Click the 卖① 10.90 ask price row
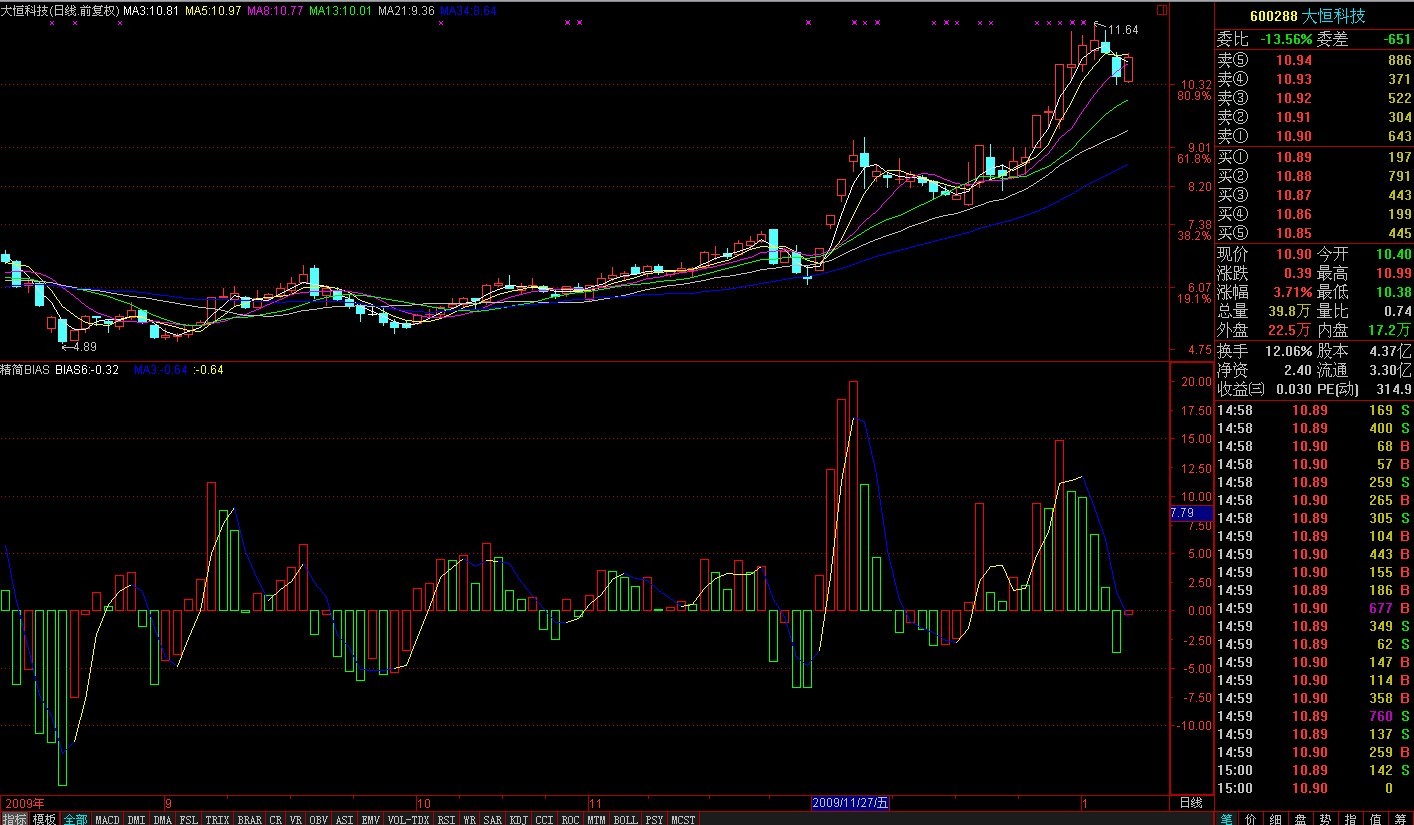 tap(1314, 136)
